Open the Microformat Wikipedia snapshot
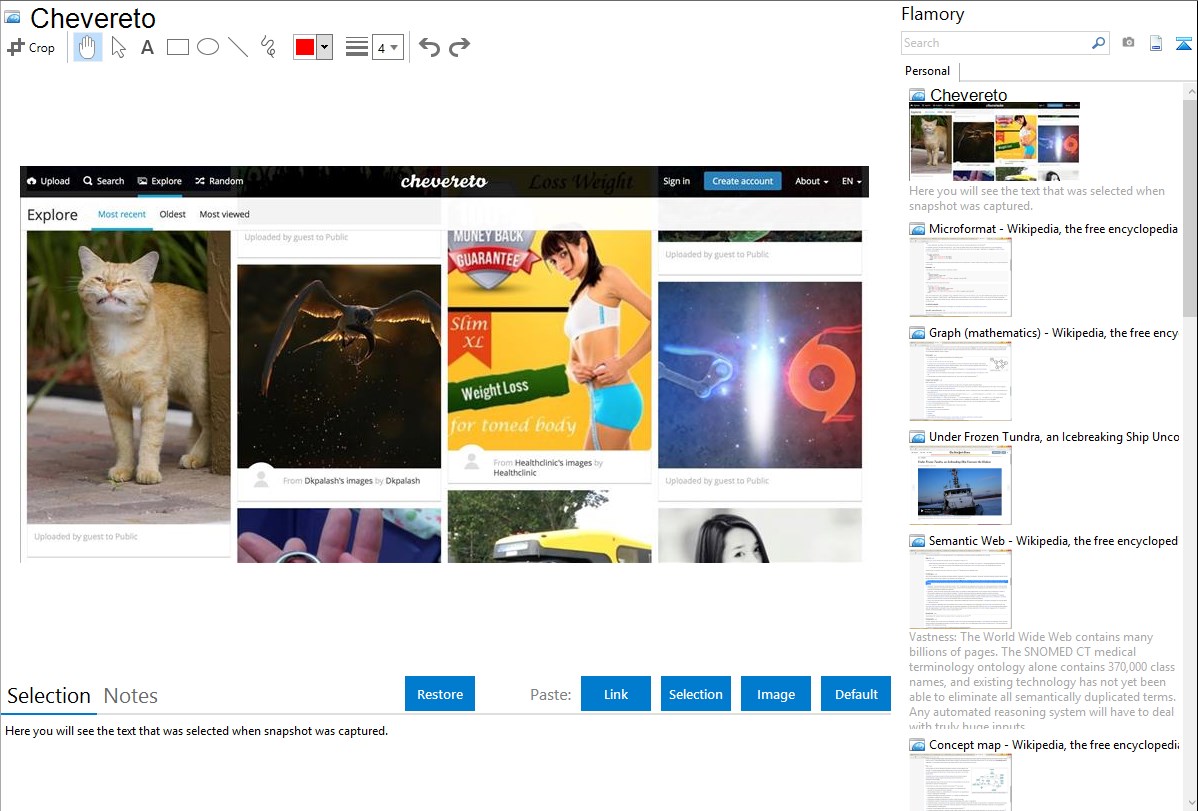This screenshot has height=811, width=1198. [x=960, y=277]
